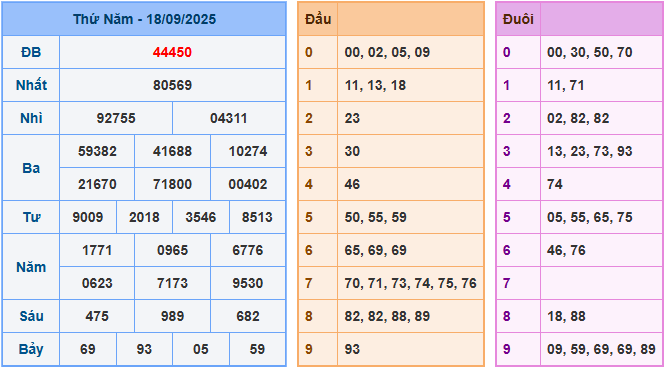Click the Nhất row label
The image size is (665, 367).
click(31, 85)
